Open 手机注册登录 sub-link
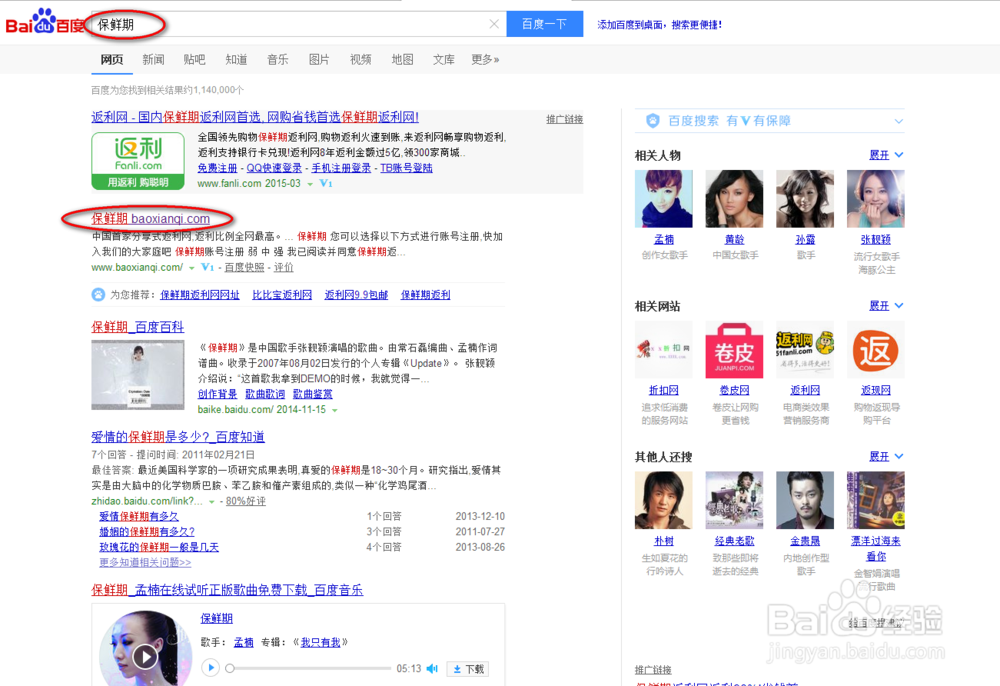The width and height of the screenshot is (1000, 686). tap(341, 168)
